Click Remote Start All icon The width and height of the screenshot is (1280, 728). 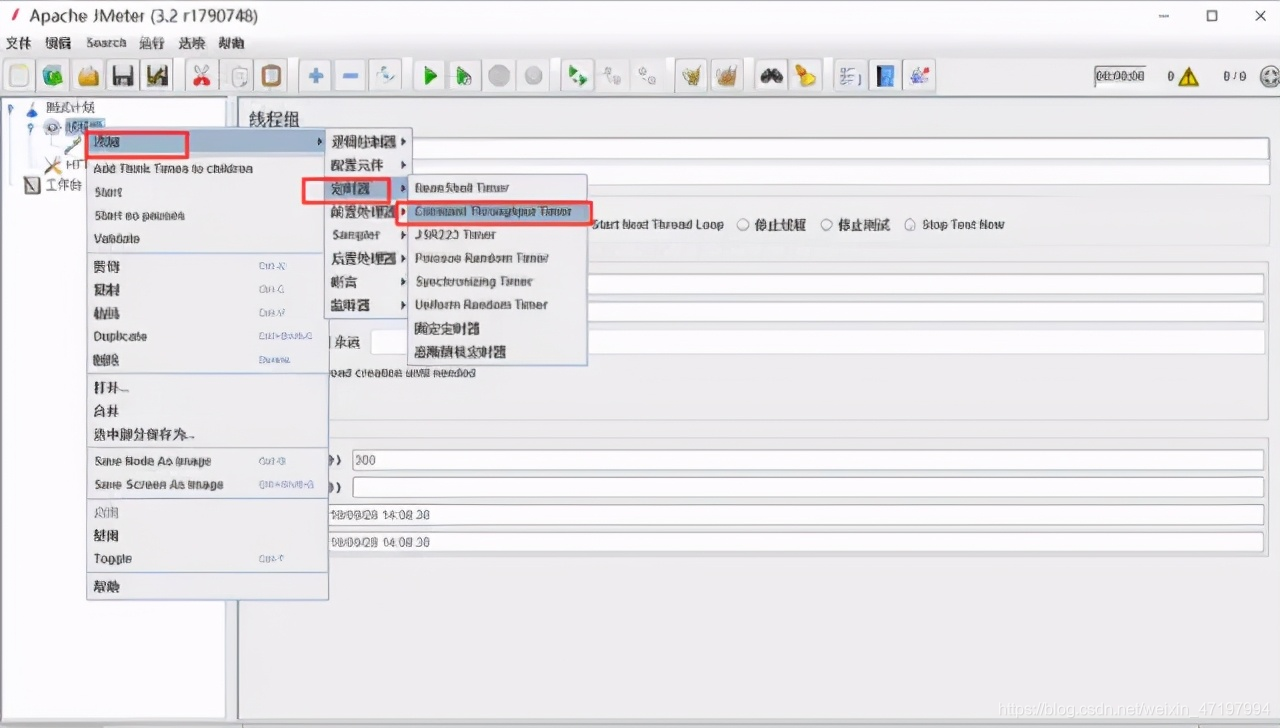point(576,75)
